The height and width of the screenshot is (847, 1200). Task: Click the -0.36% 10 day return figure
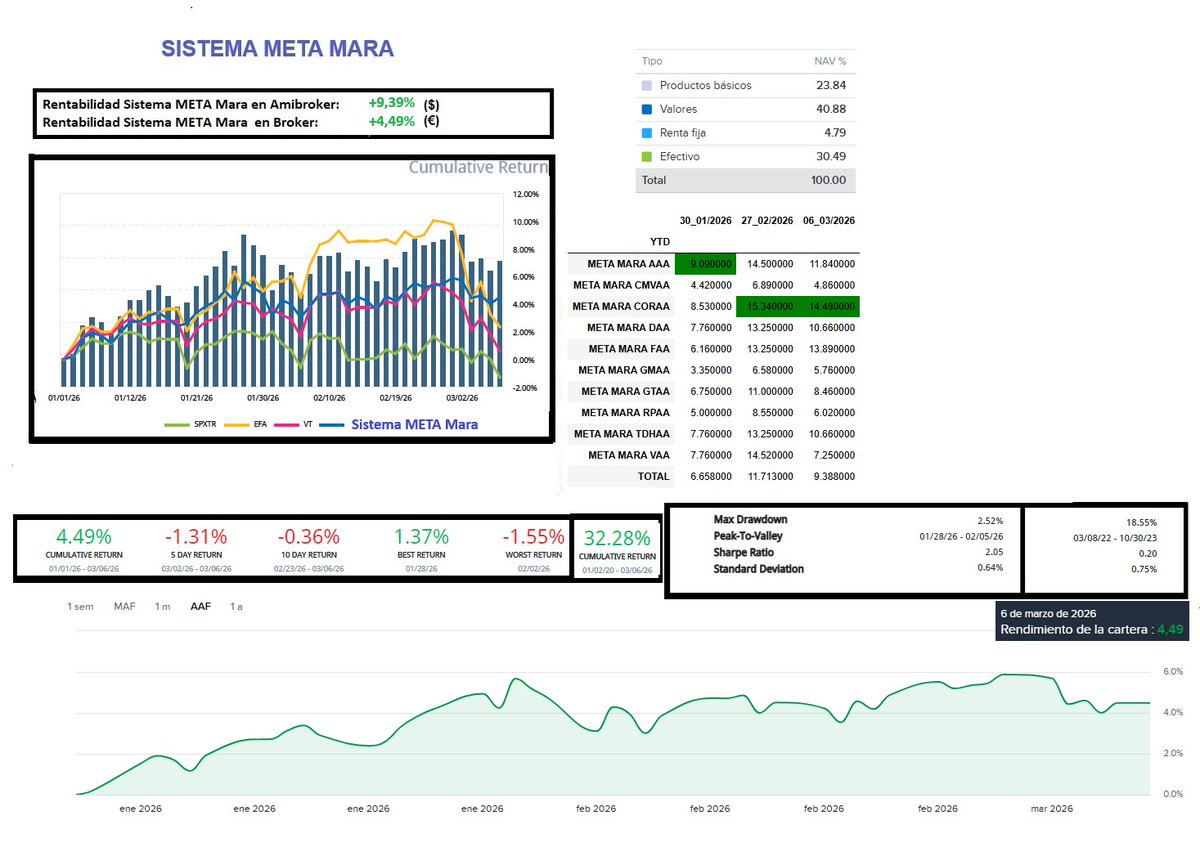(x=310, y=537)
